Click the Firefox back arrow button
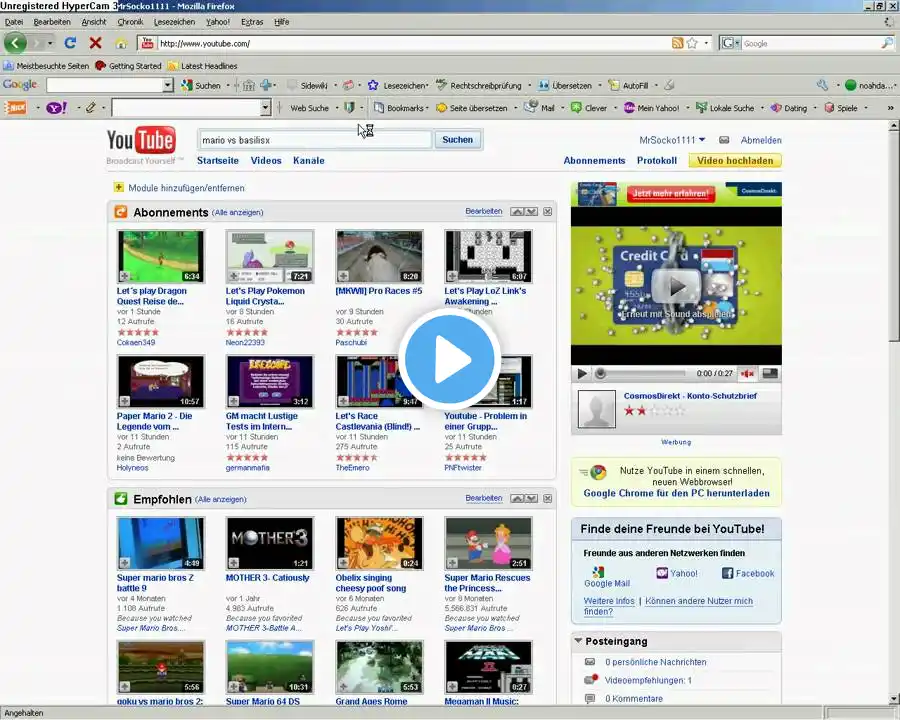Image resolution: width=900 pixels, height=720 pixels. point(15,43)
